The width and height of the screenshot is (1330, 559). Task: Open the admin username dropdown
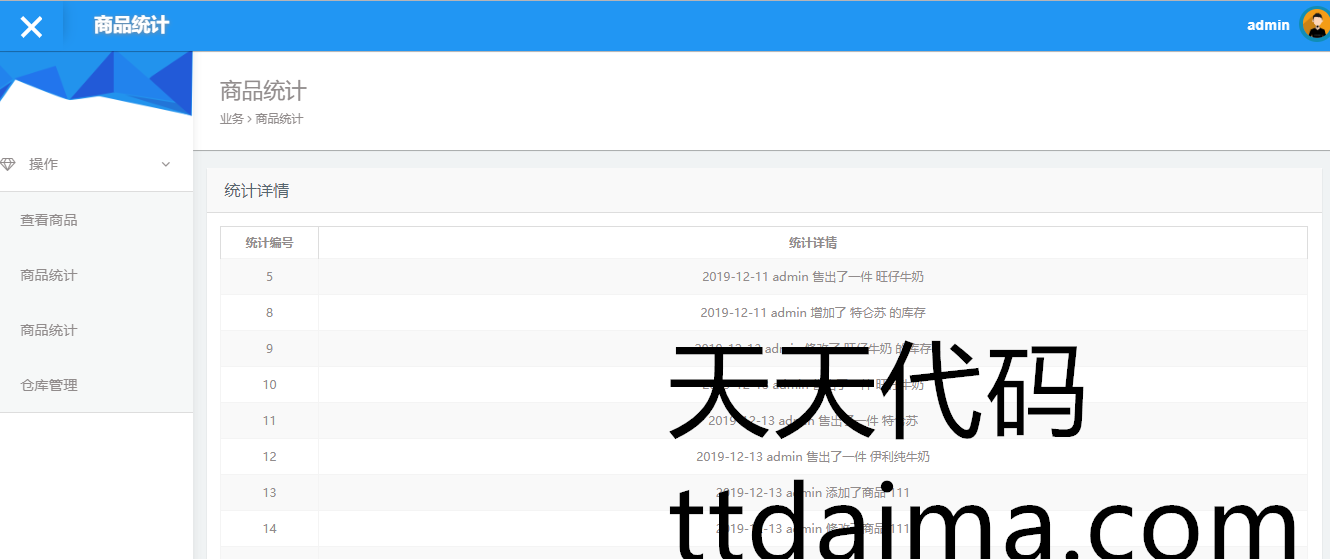coord(1267,25)
